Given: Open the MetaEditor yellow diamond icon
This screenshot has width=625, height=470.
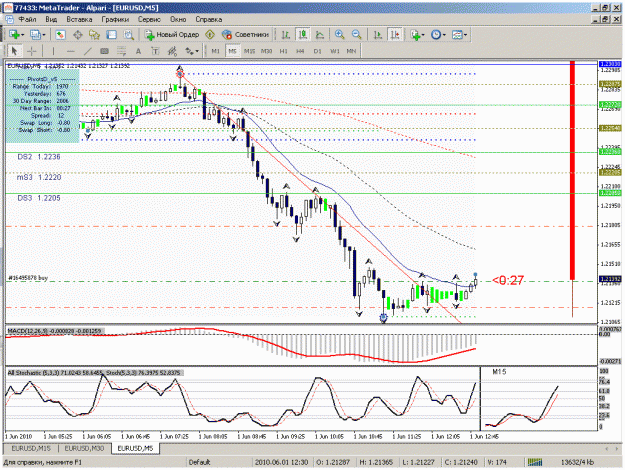Looking at the screenshot, I should [210, 35].
